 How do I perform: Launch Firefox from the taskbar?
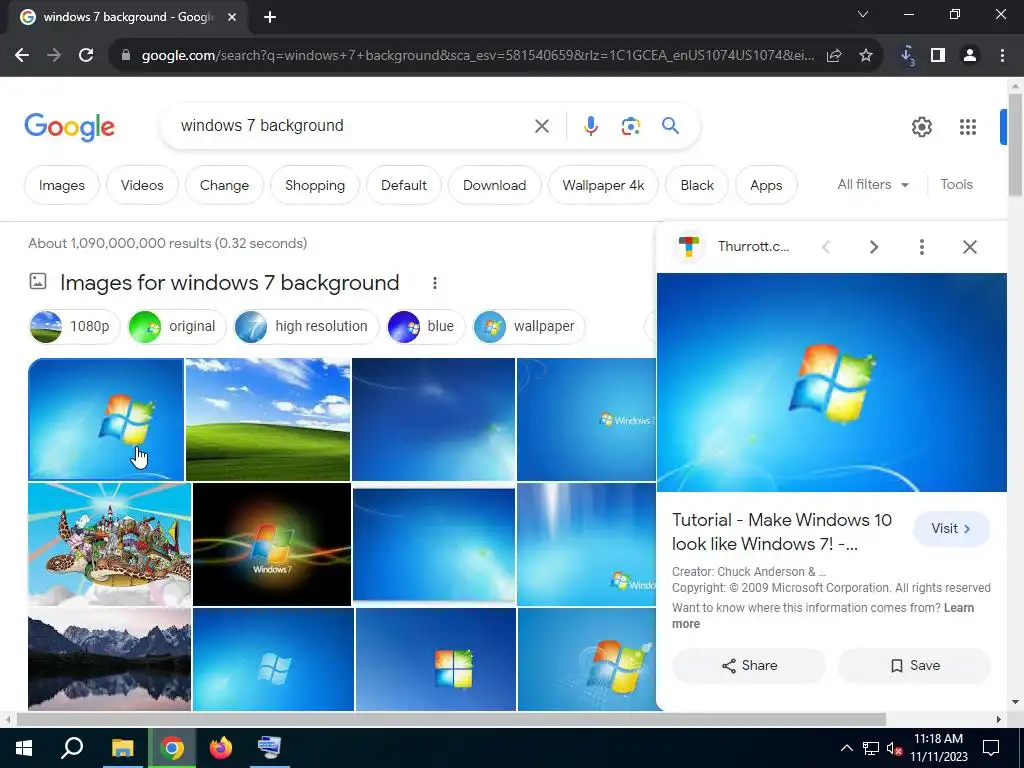(221, 748)
